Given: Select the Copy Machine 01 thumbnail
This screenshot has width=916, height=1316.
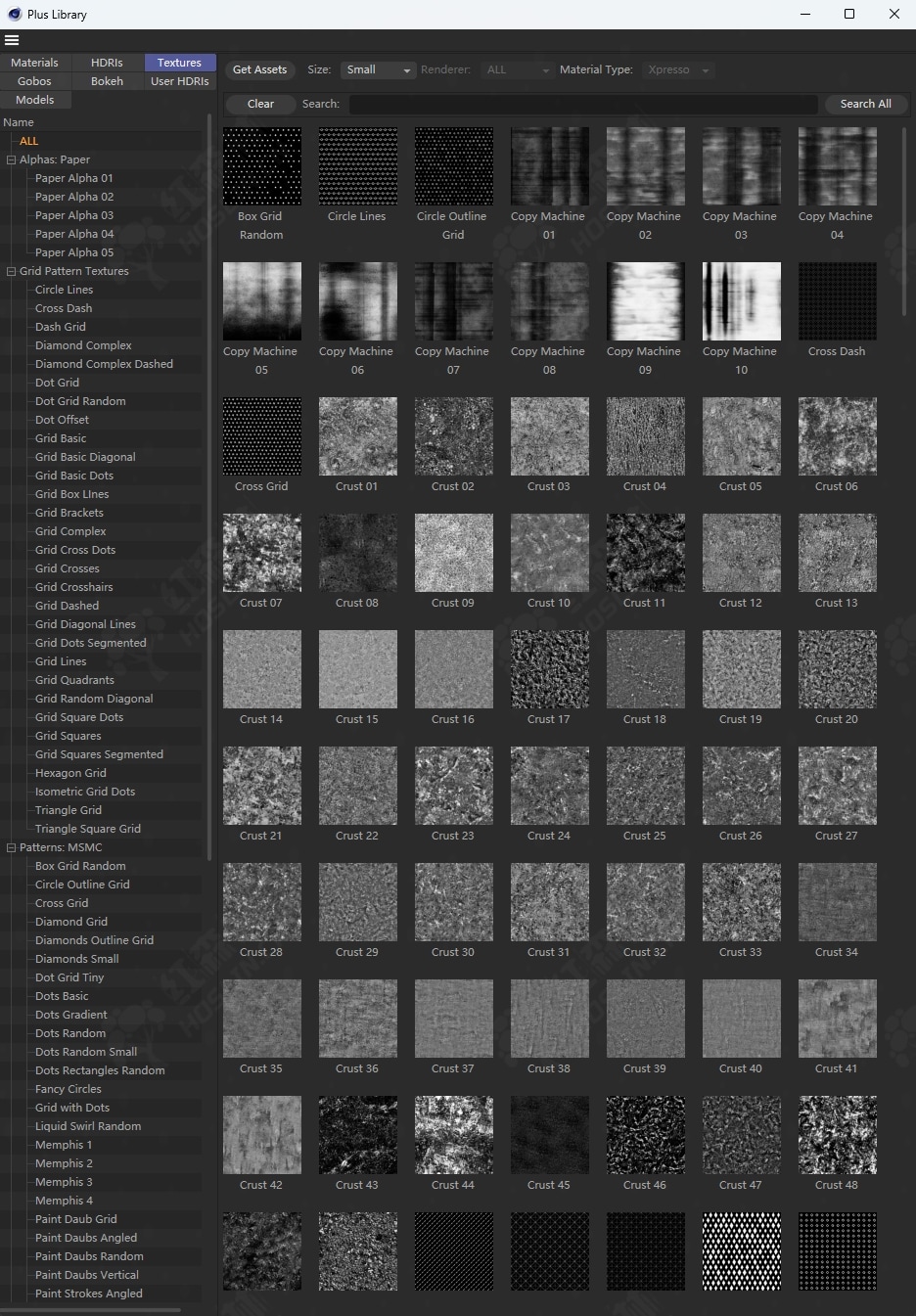Looking at the screenshot, I should click(x=550, y=166).
